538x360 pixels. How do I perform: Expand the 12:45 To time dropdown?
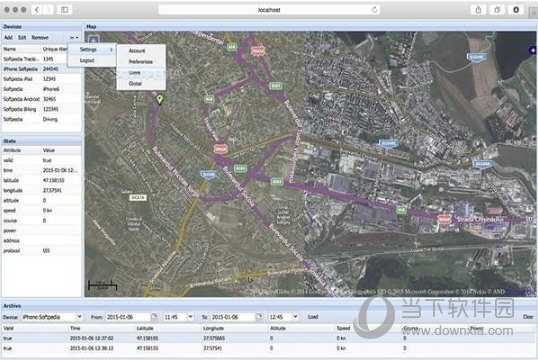tap(295, 316)
